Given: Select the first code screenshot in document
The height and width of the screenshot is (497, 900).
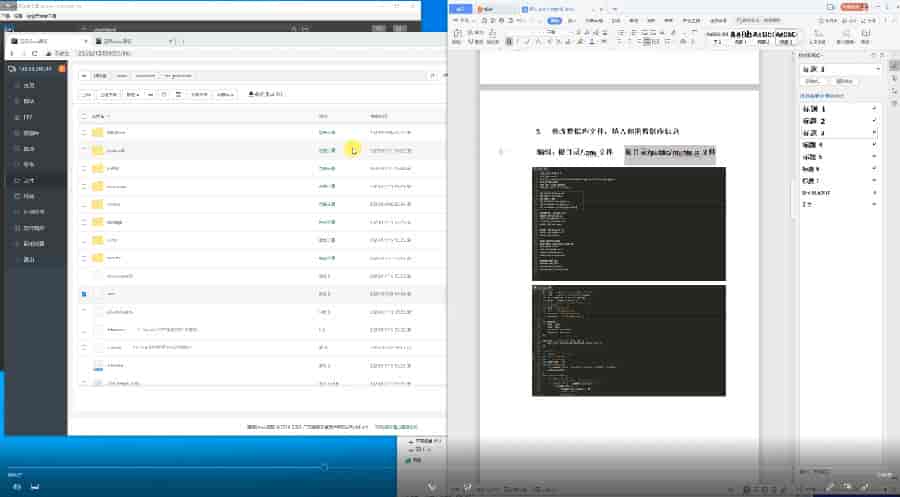Looking at the screenshot, I should (x=628, y=222).
